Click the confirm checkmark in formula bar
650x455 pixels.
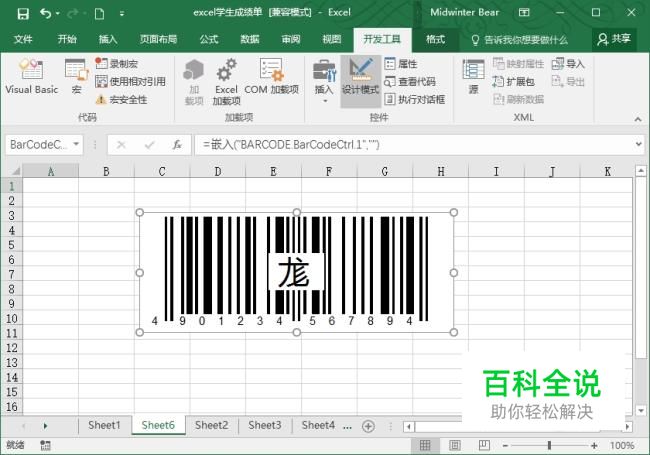coord(149,145)
